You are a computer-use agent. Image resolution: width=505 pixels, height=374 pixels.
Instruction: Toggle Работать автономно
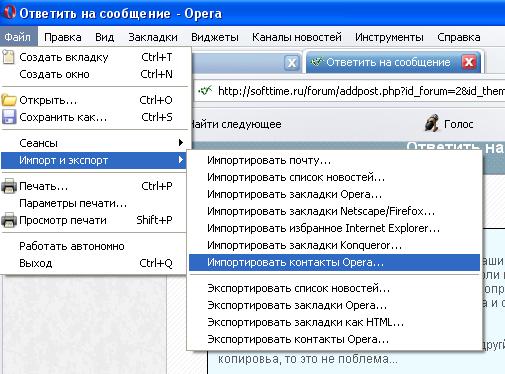95,246
